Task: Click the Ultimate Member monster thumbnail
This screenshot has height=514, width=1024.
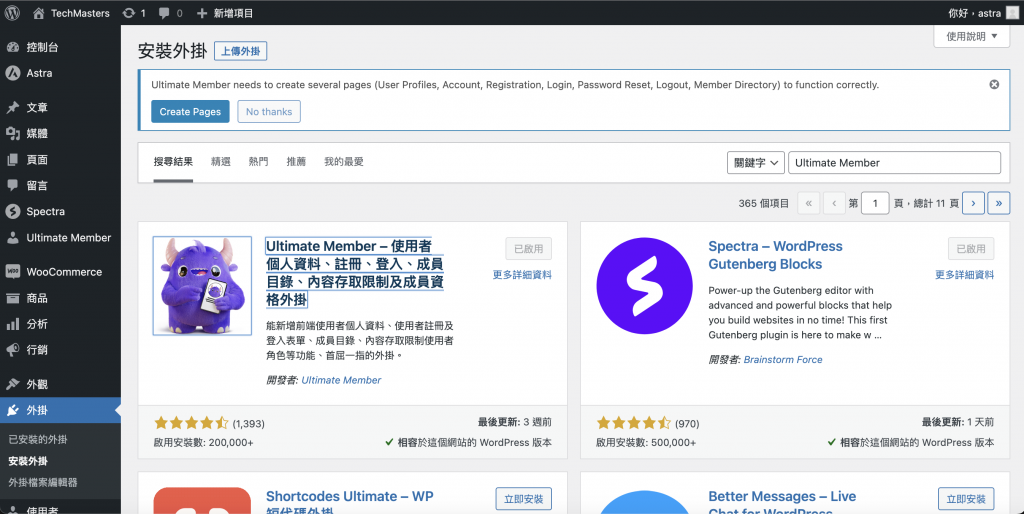Action: coord(202,285)
